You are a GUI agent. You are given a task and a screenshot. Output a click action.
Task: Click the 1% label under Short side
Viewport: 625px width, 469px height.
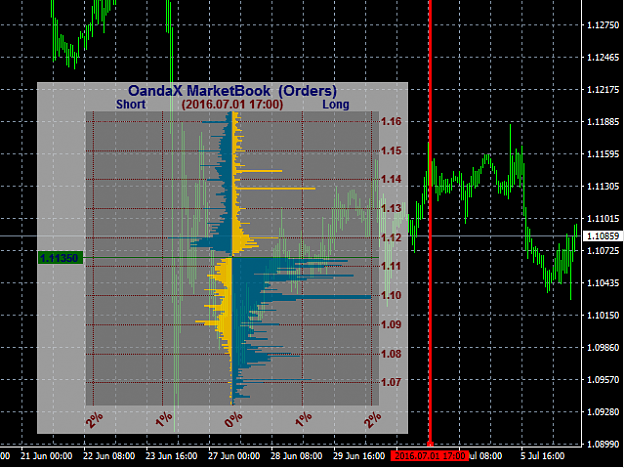pyautogui.click(x=163, y=420)
